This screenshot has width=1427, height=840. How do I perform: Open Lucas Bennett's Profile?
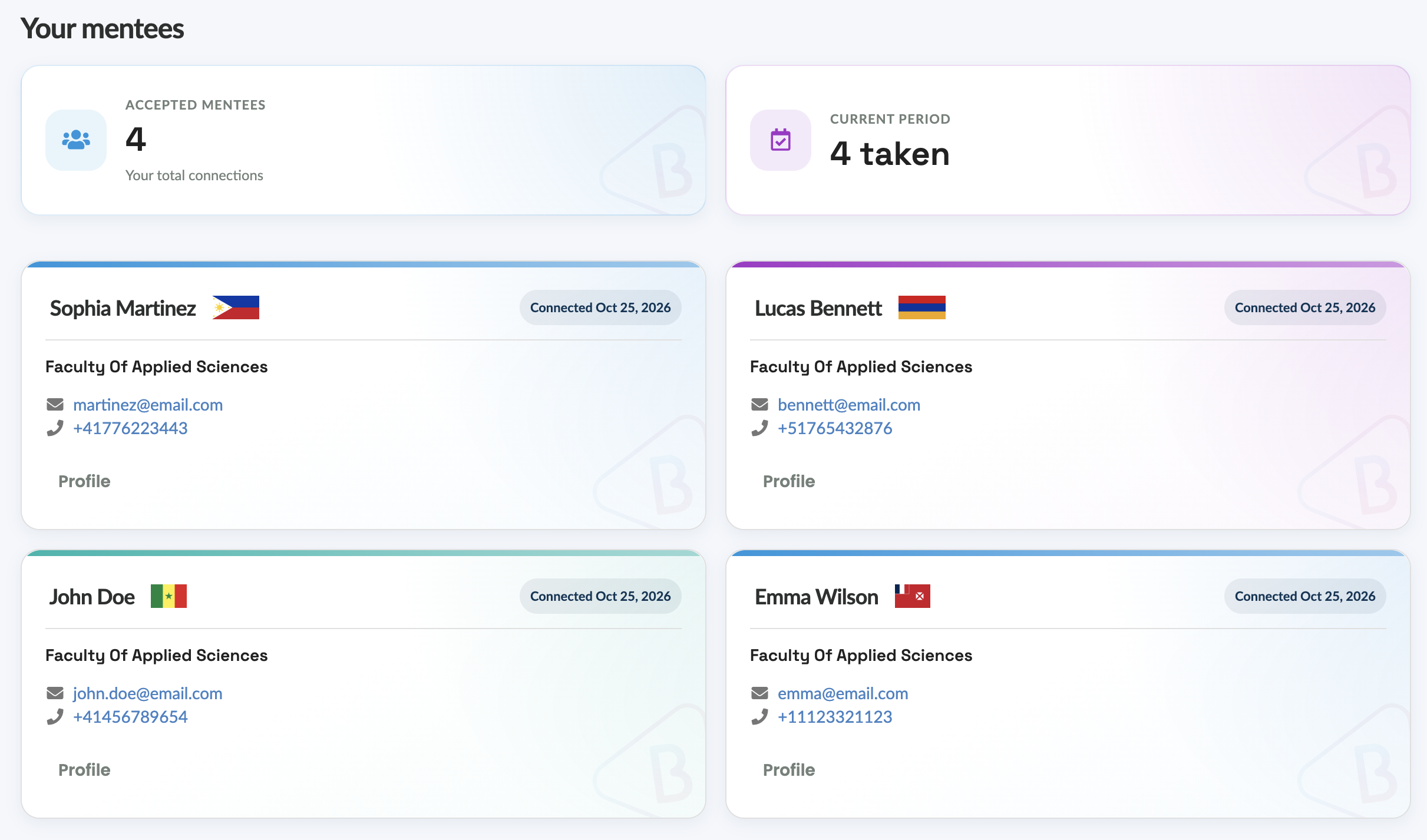tap(789, 481)
